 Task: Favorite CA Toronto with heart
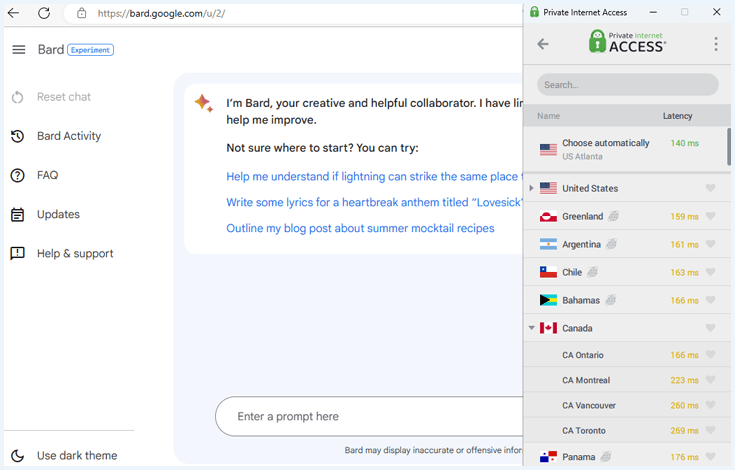coord(711,430)
